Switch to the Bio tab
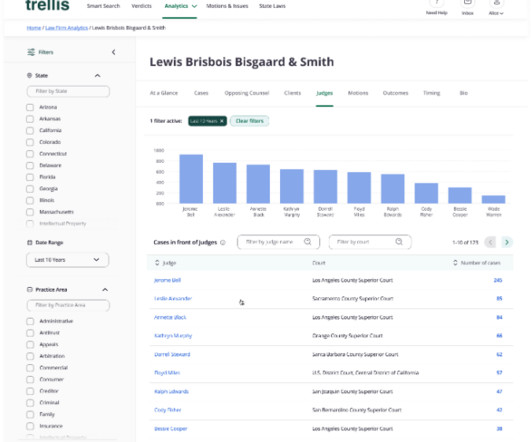531x442 pixels. (464, 93)
